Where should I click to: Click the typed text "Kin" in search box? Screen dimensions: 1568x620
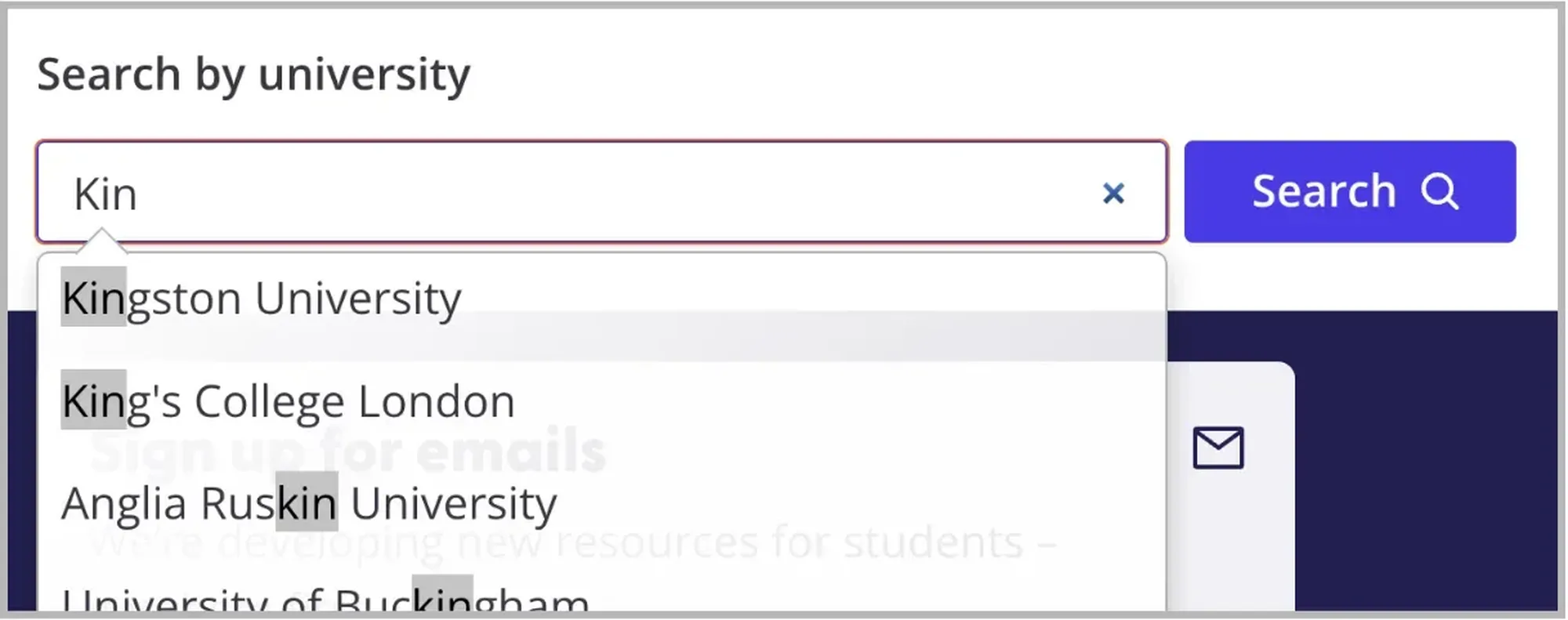105,194
